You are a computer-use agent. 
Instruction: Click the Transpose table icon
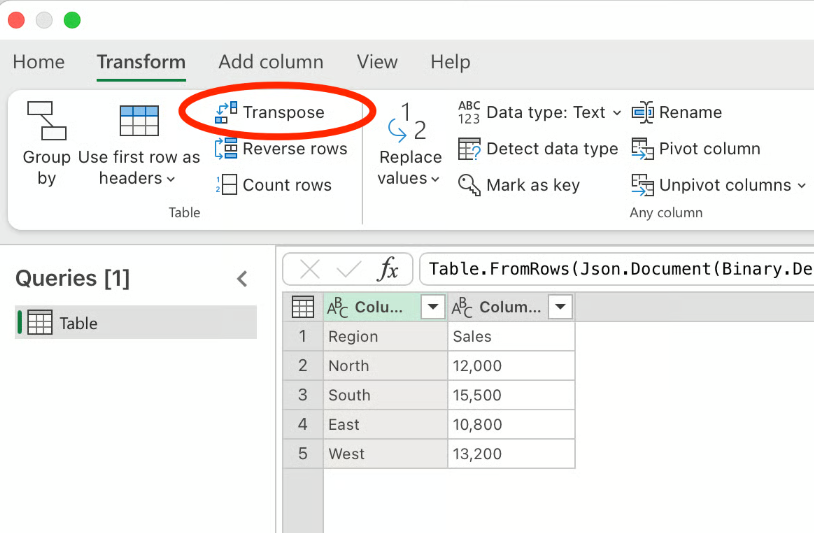coord(226,112)
